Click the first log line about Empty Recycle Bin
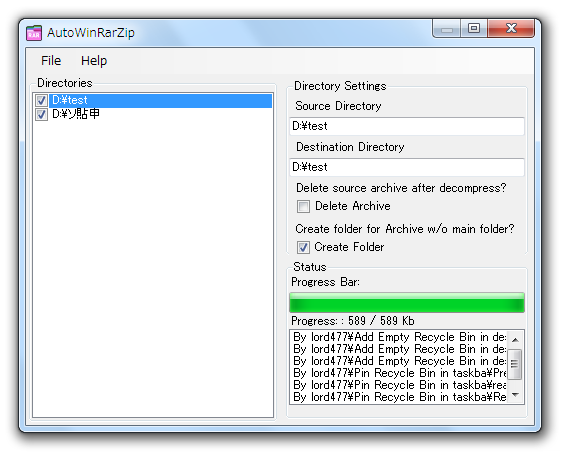The width and height of the screenshot is (563, 454). [399, 337]
